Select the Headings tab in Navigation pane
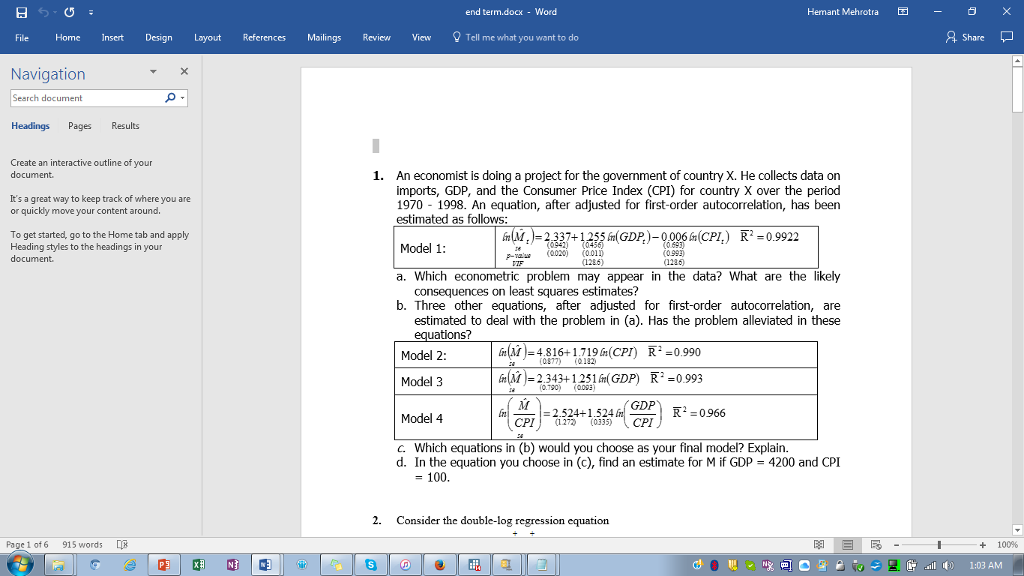Image resolution: width=1024 pixels, height=576 pixels. pos(30,126)
